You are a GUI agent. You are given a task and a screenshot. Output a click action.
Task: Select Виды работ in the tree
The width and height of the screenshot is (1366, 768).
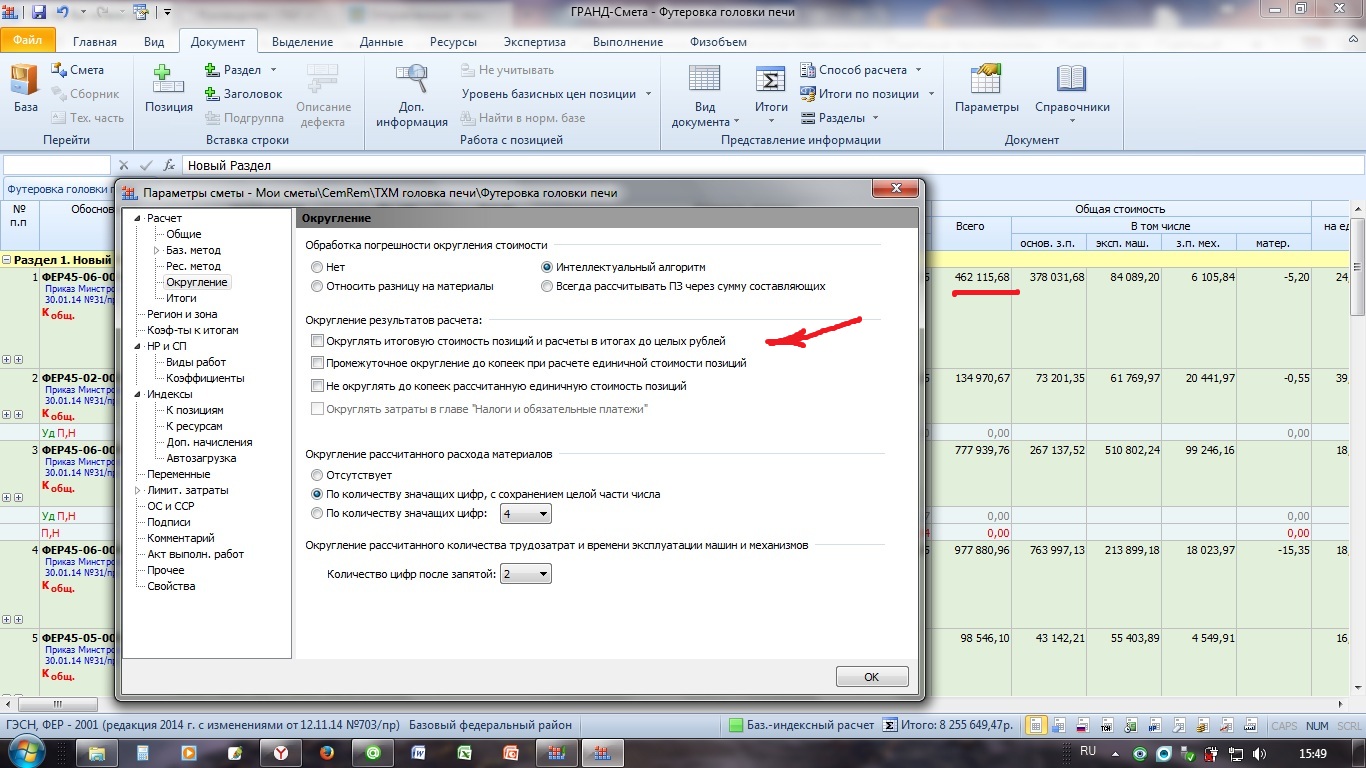pyautogui.click(x=196, y=362)
